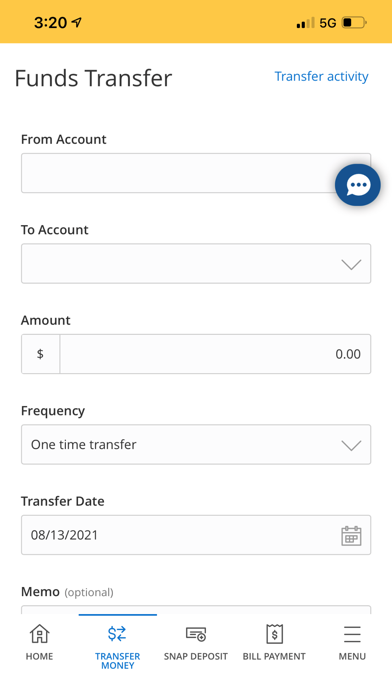This screenshot has height=696, width=392.
Task: Select One time transfer frequency field
Action: click(196, 444)
